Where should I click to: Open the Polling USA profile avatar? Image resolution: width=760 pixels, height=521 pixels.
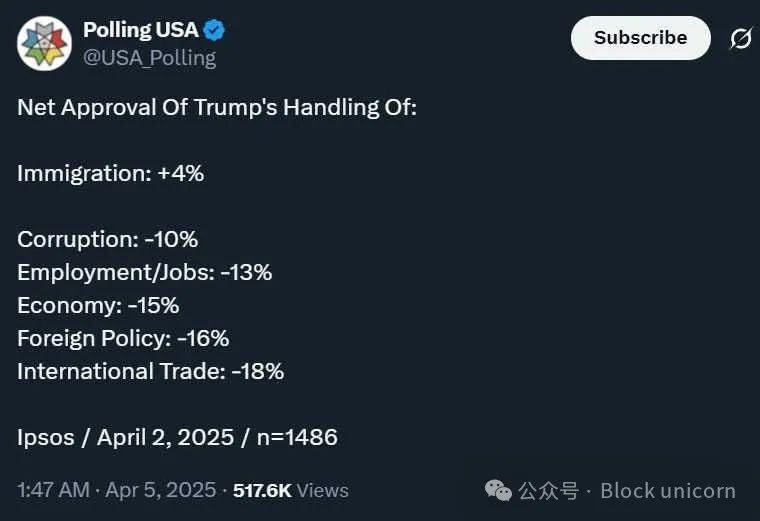44,44
